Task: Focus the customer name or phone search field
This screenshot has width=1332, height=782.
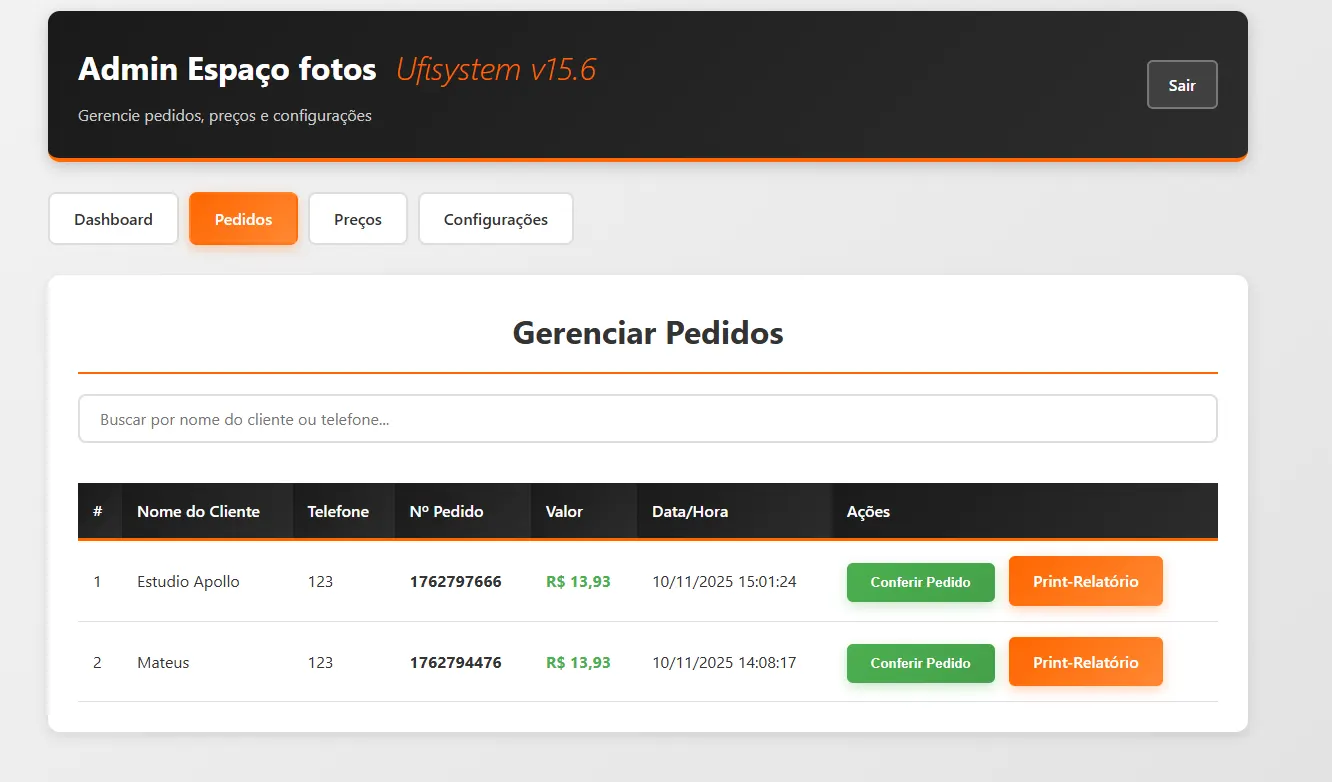Action: pos(647,419)
